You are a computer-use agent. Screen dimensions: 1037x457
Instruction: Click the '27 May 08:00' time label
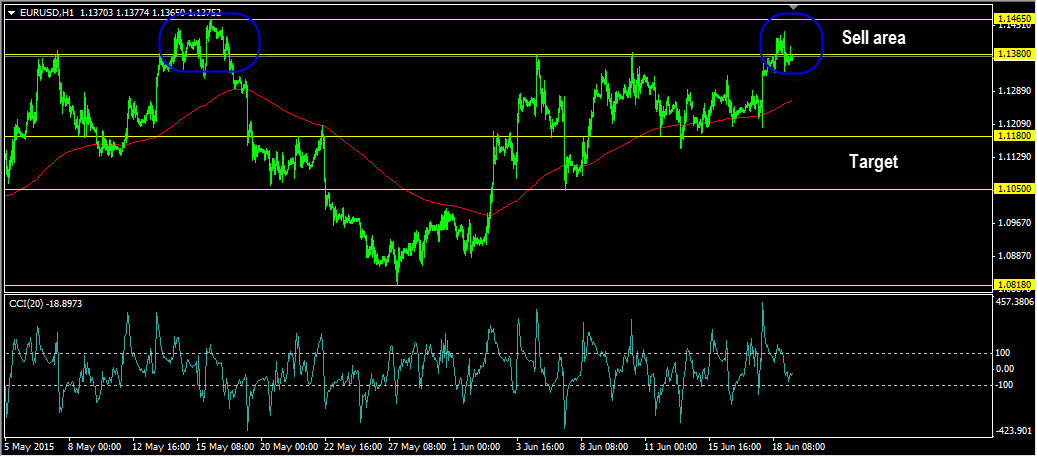tap(417, 446)
